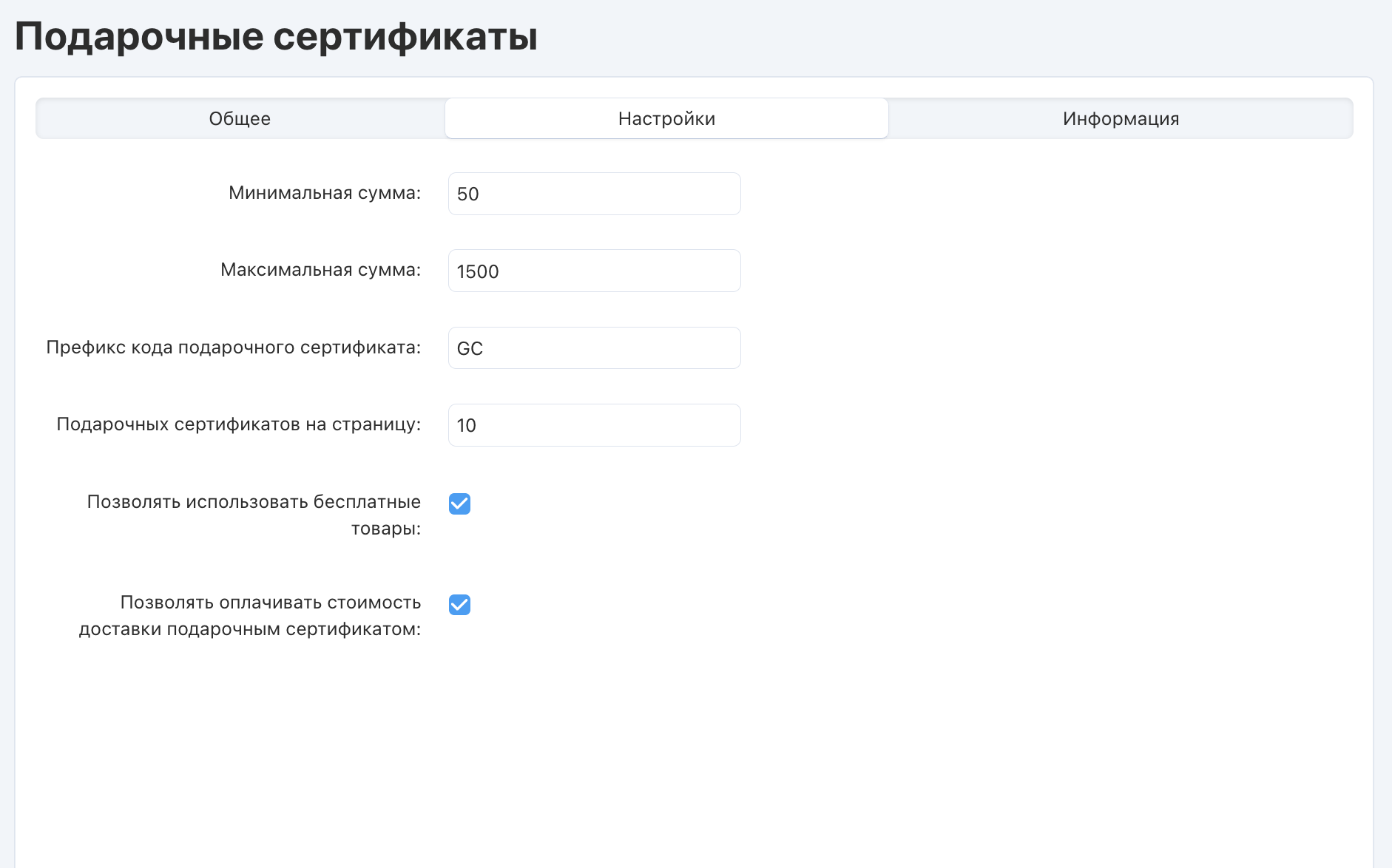Uncheck Позволять использовать бесплатные товары checkbox
This screenshot has height=868, width=1392.
click(x=459, y=503)
